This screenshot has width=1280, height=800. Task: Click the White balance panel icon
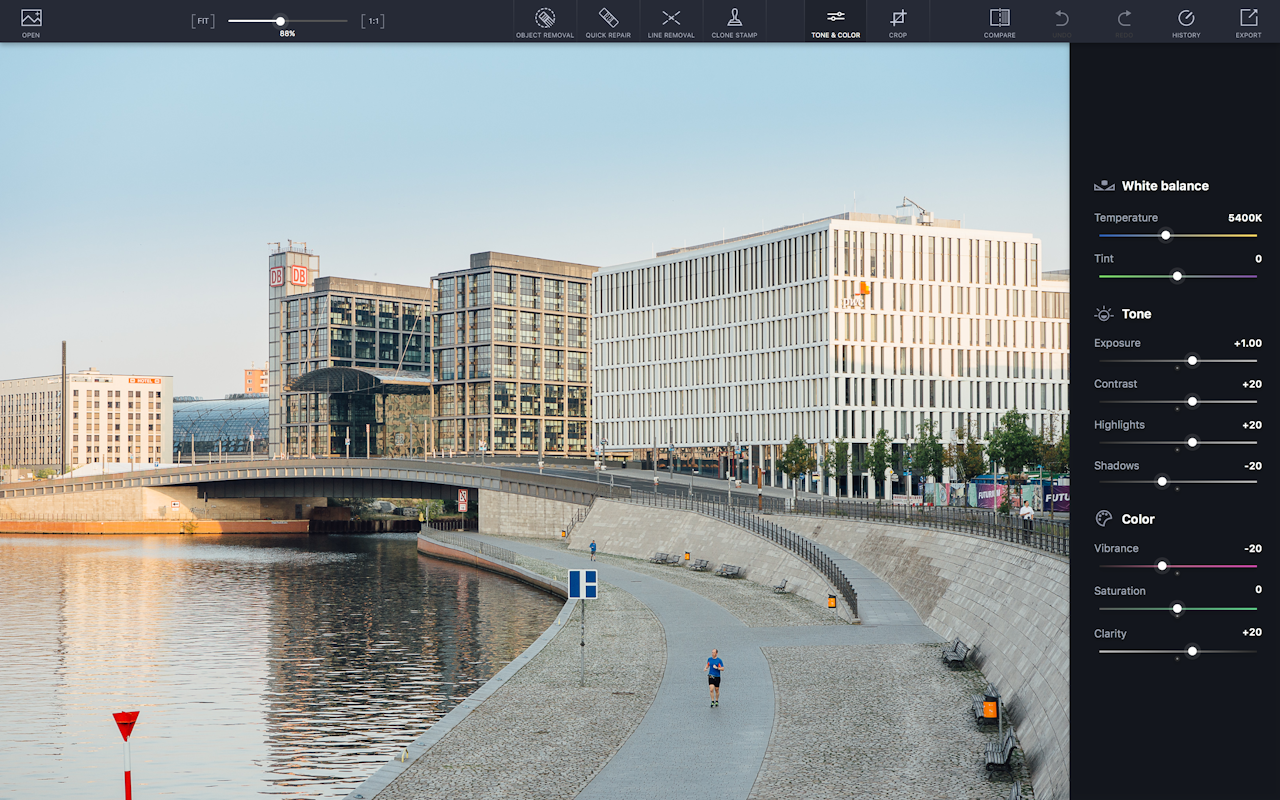click(1103, 184)
